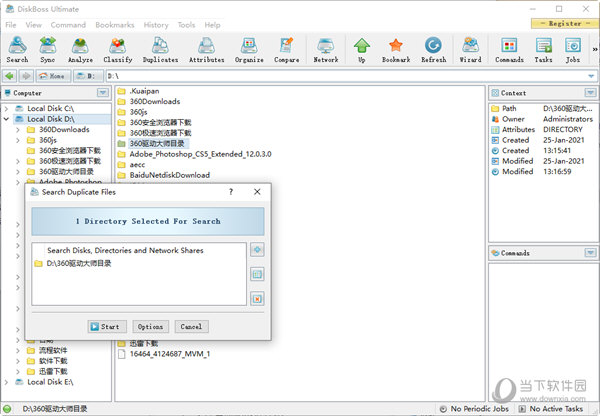This screenshot has width=600, height=416.
Task: Open the Bookmarks menu
Action: [x=115, y=25]
